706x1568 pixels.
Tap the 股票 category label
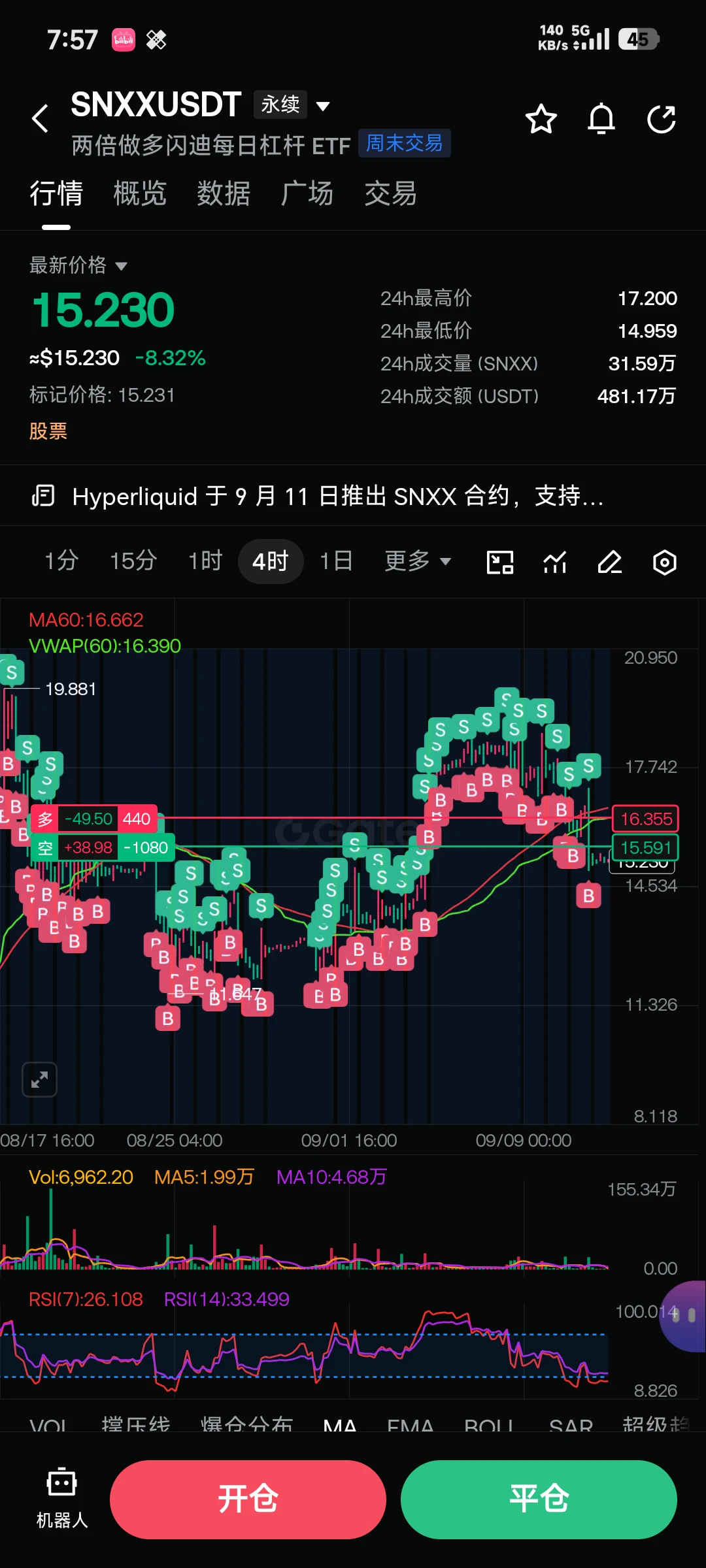click(48, 431)
